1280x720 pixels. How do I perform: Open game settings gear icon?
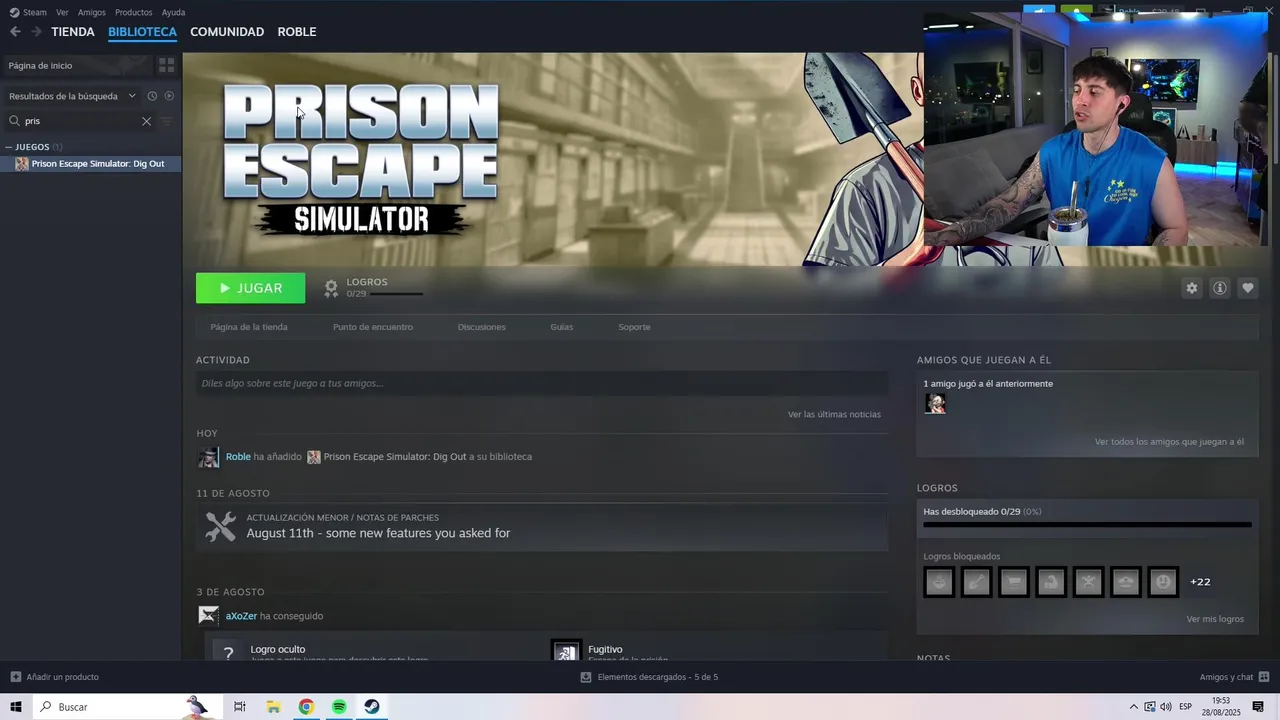(x=1191, y=288)
